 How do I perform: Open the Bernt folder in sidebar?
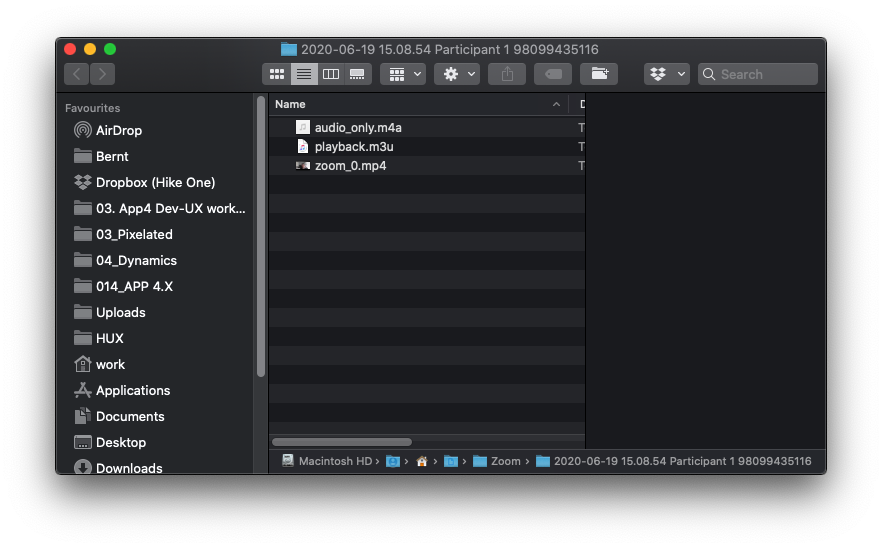tap(101, 156)
